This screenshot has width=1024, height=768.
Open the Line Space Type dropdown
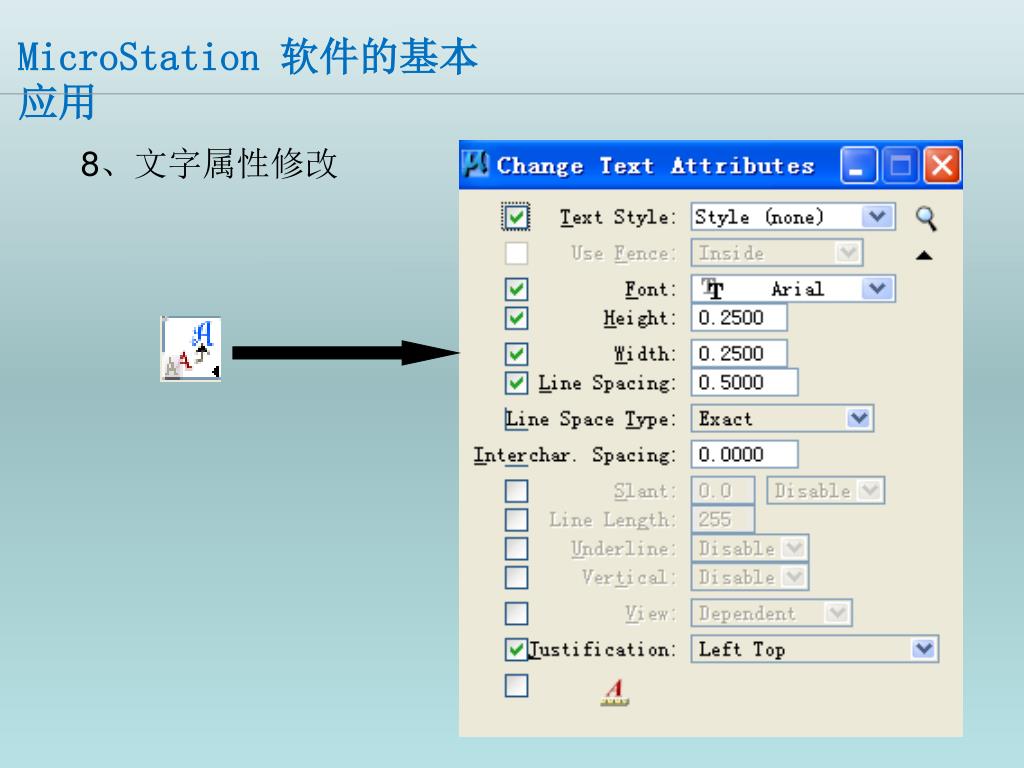coord(782,419)
